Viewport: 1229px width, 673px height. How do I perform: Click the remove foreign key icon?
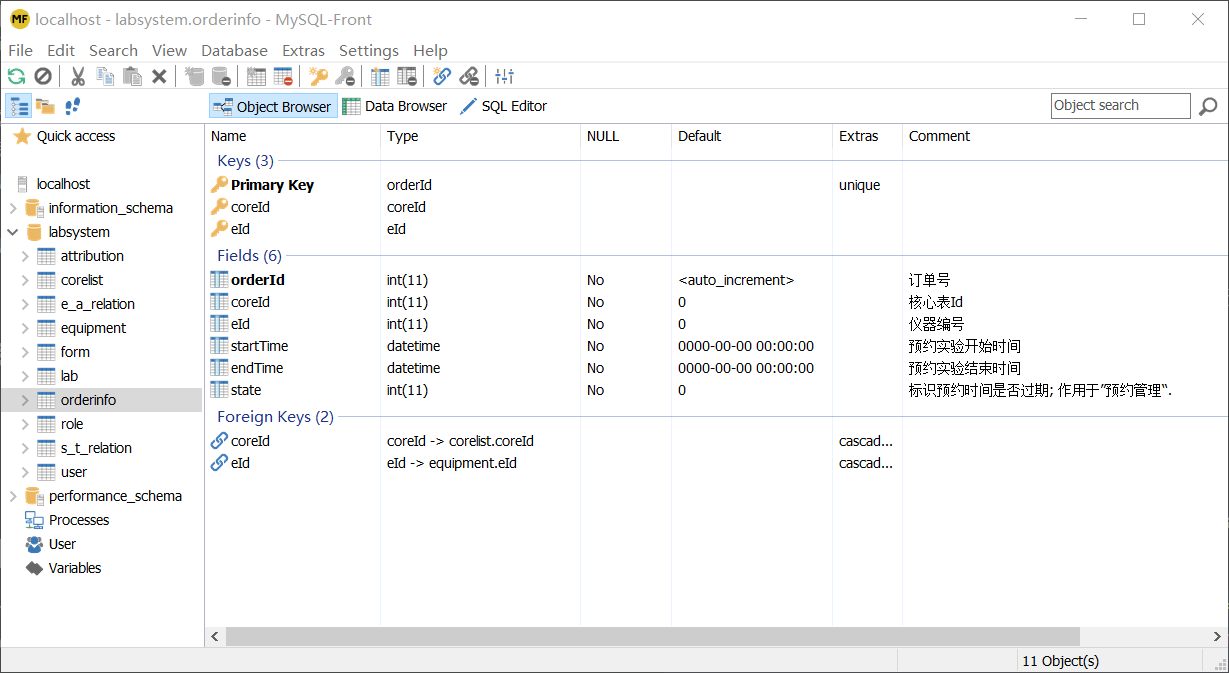(468, 76)
